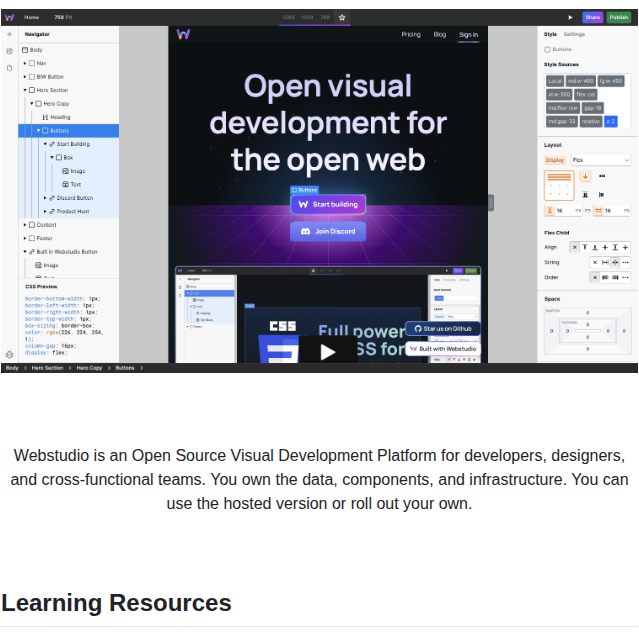Open the Display Flex dropdown
Image resolution: width=639 pixels, height=640 pixels.
point(600,160)
